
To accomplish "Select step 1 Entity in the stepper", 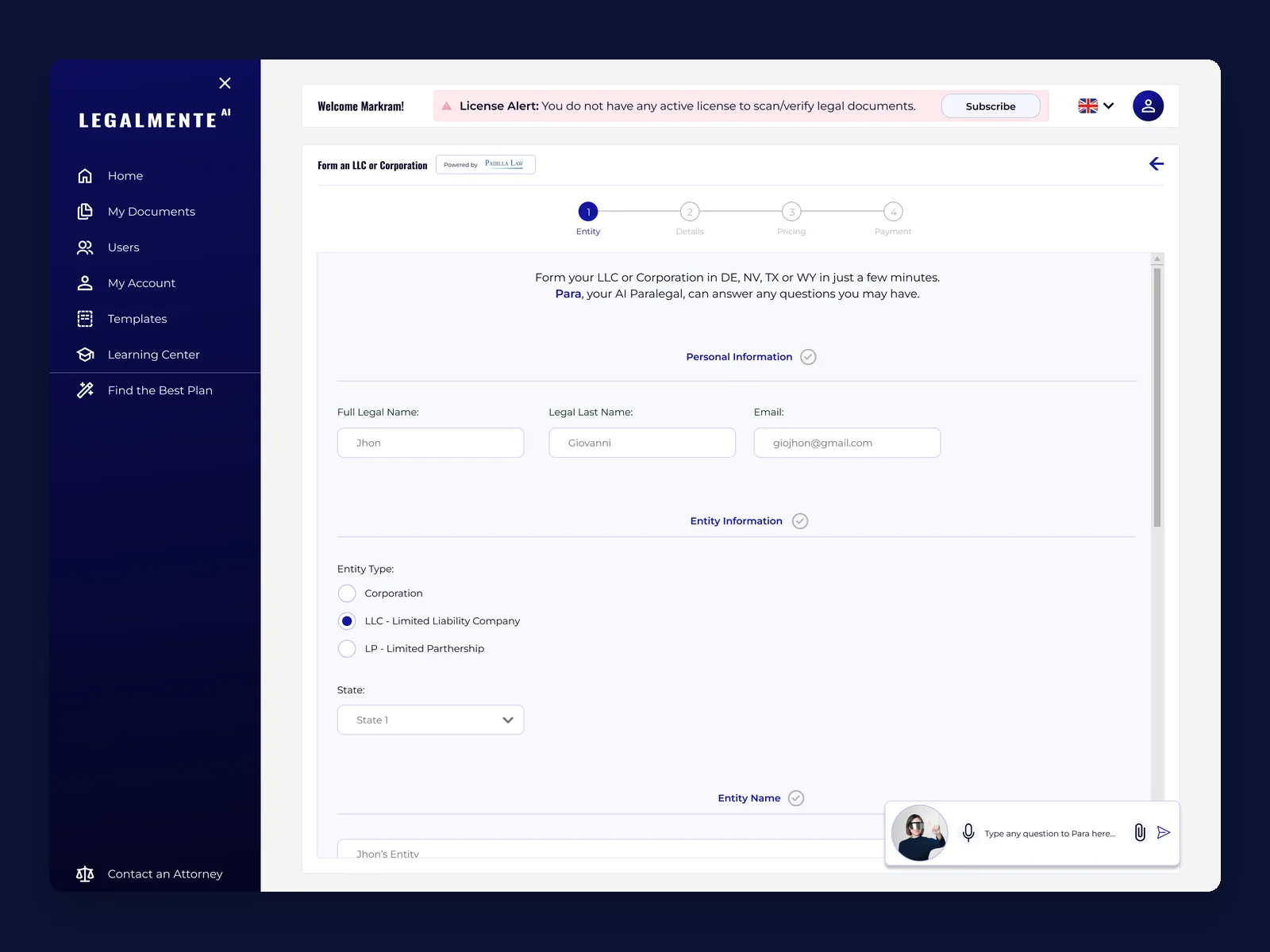I will point(588,212).
